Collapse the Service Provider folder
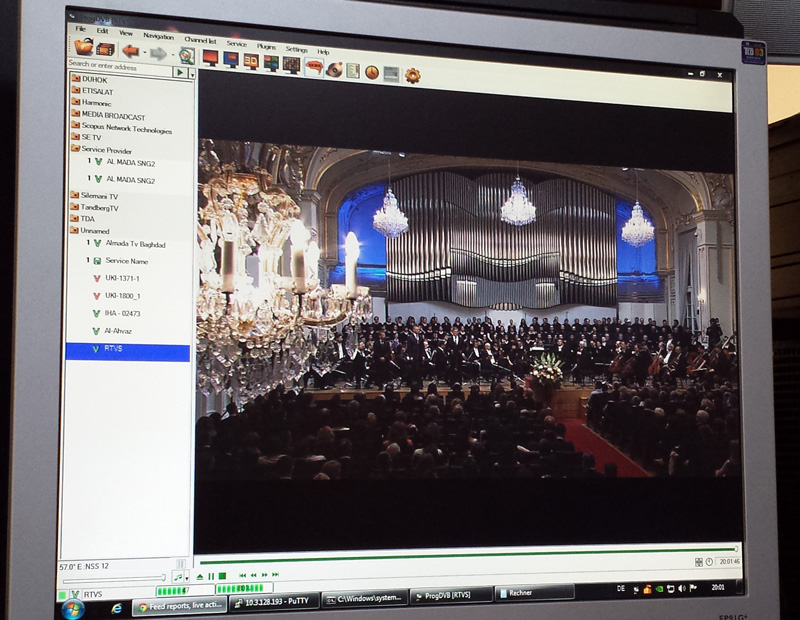The height and width of the screenshot is (620, 800). (x=76, y=150)
